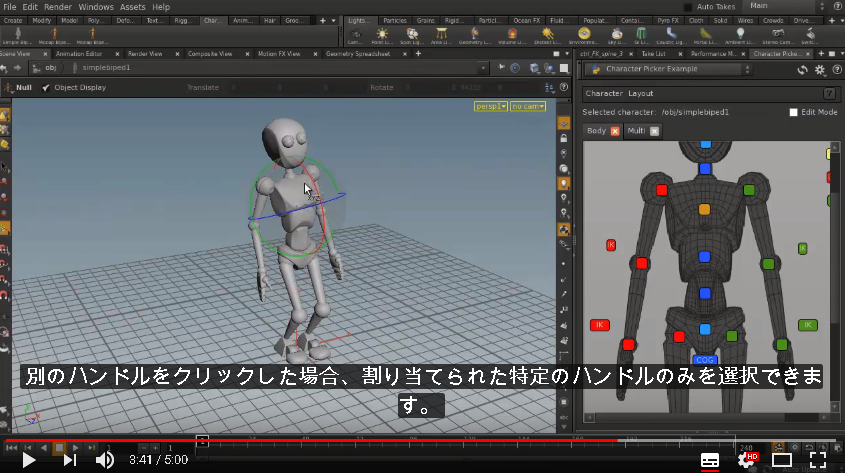Open the Render menu

58,7
